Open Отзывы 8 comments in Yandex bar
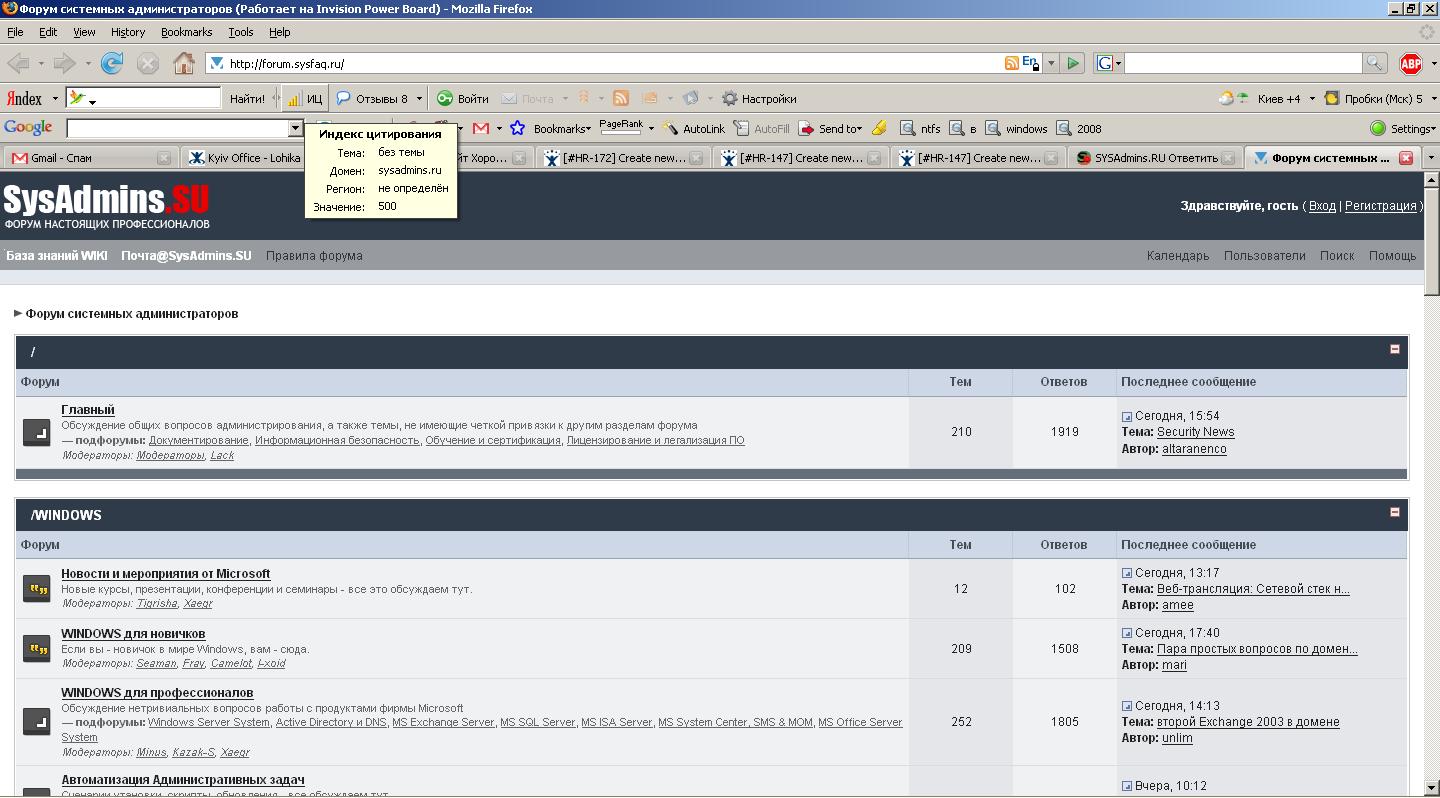Screen dimensions: 1440x798 point(372,98)
